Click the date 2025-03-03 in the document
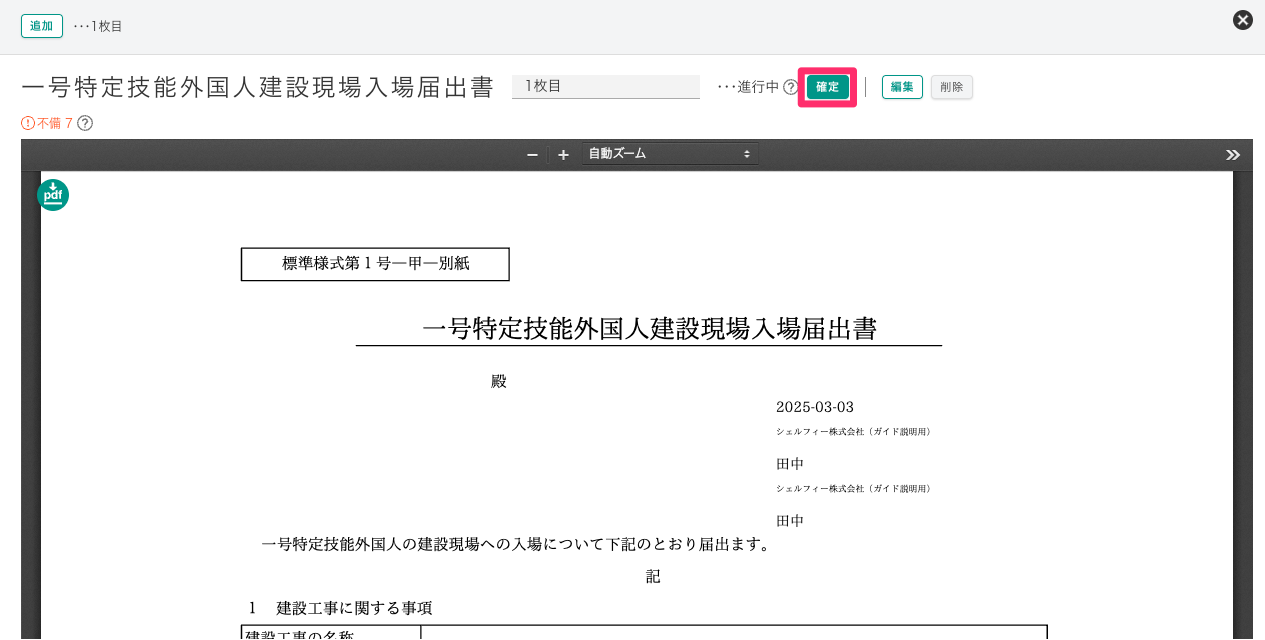This screenshot has width=1265, height=640. pos(815,407)
